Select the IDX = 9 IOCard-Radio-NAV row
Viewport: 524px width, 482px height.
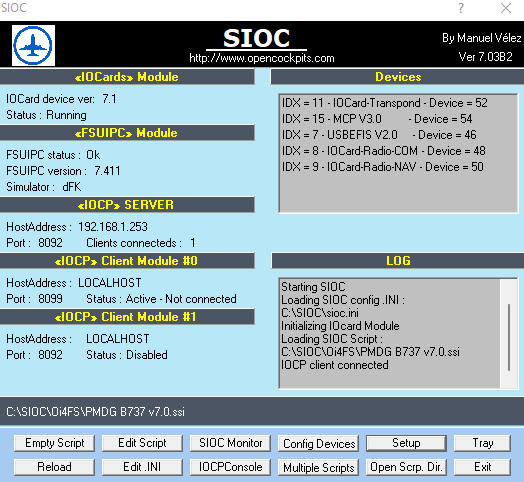tap(382, 167)
